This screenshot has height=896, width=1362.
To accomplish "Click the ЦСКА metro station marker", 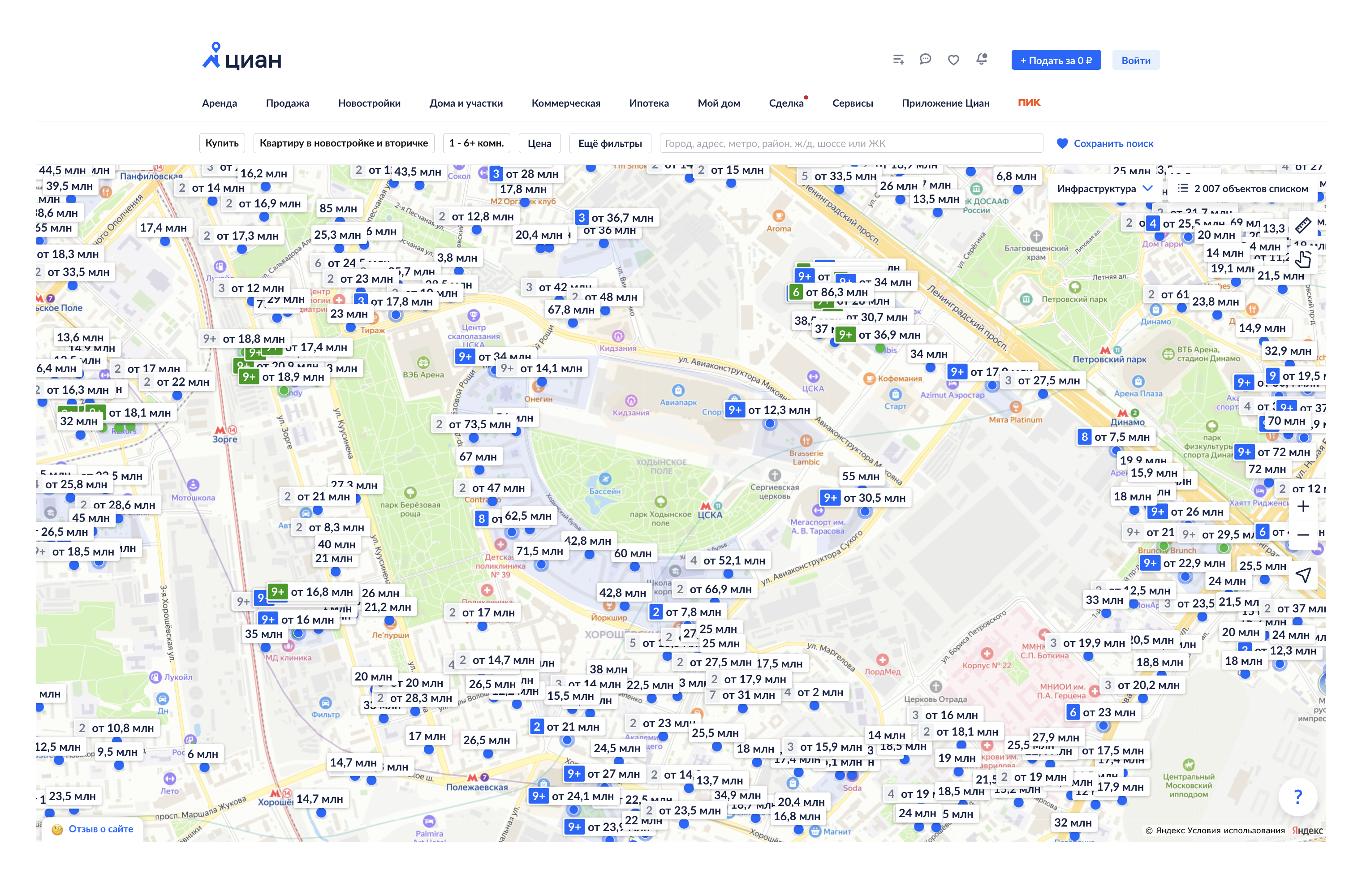I will coord(710,506).
